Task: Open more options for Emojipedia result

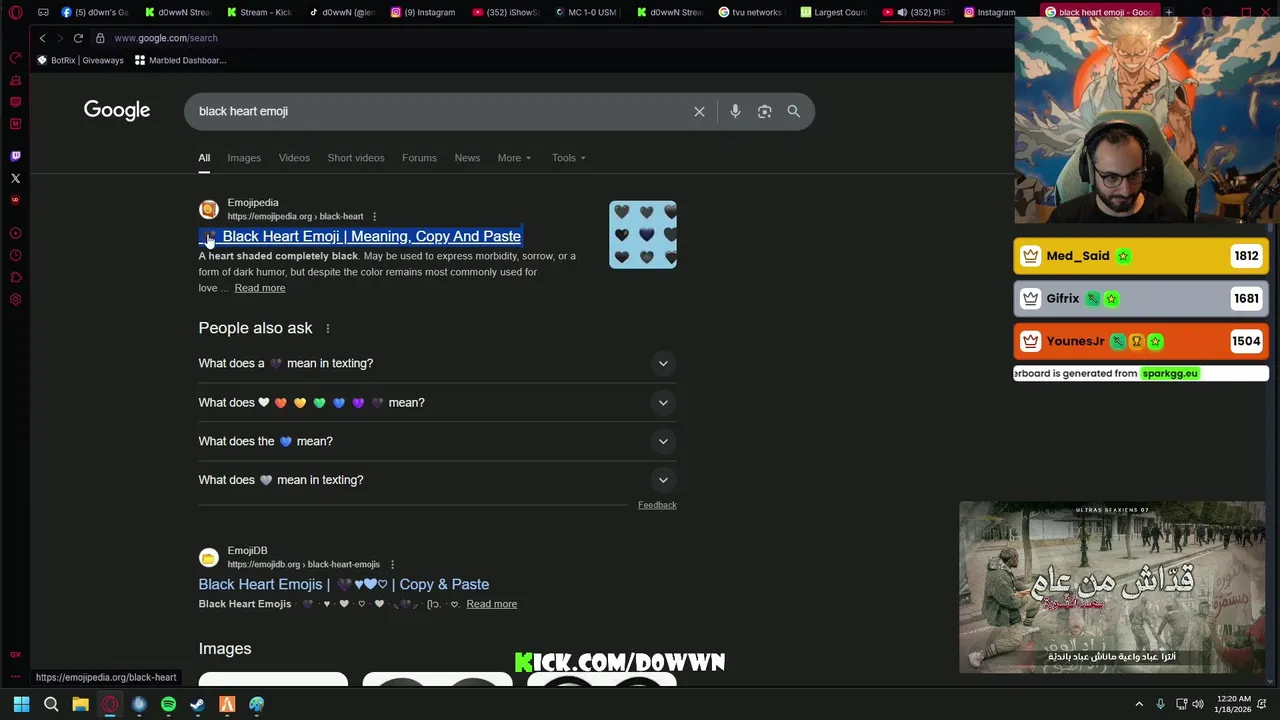Action: [x=374, y=216]
